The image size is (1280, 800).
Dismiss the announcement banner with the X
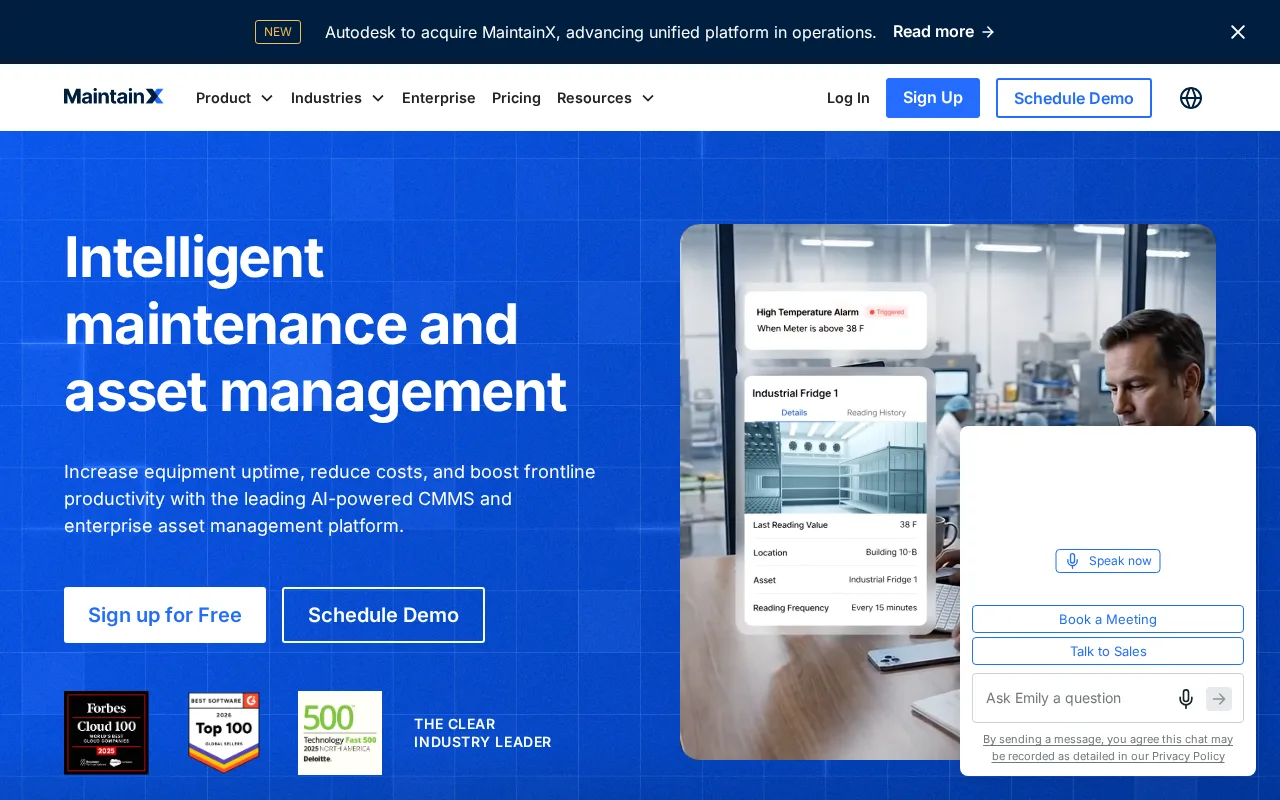click(1238, 32)
